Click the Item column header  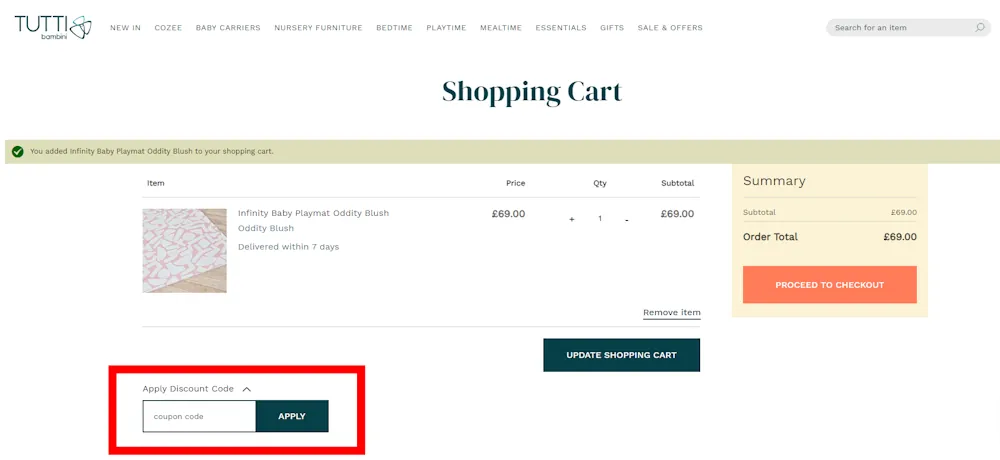click(x=156, y=183)
